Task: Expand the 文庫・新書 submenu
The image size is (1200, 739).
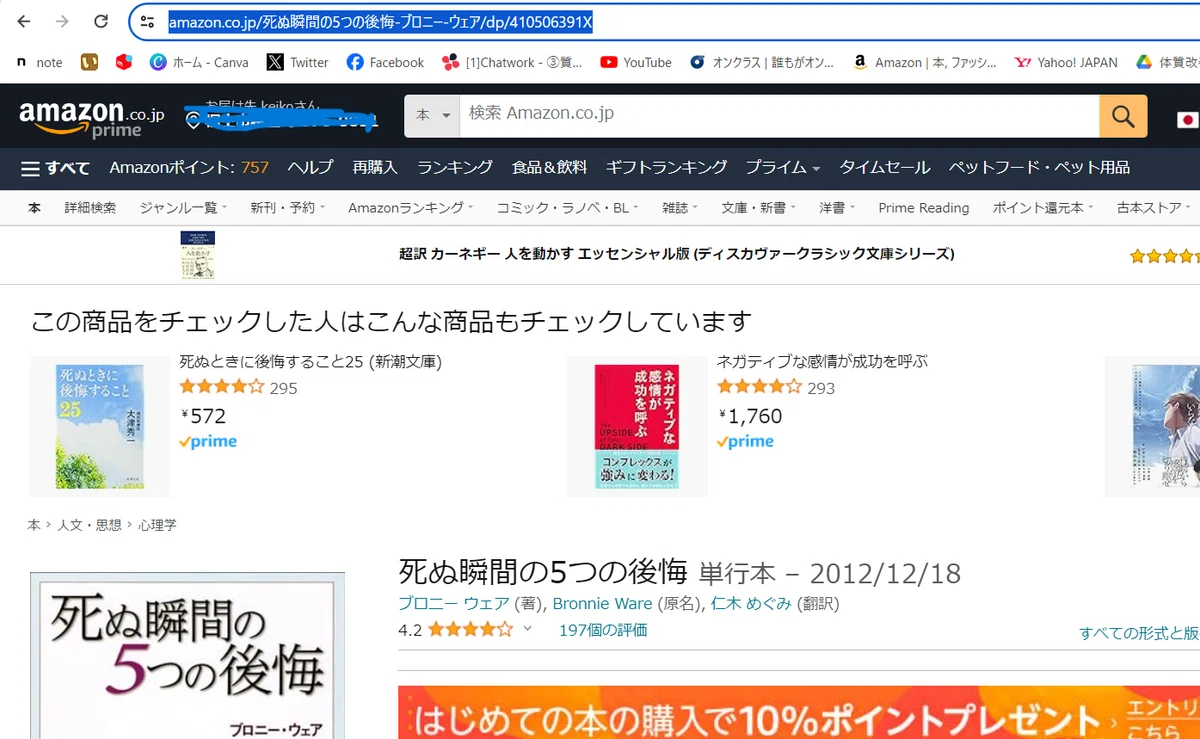Action: point(758,208)
